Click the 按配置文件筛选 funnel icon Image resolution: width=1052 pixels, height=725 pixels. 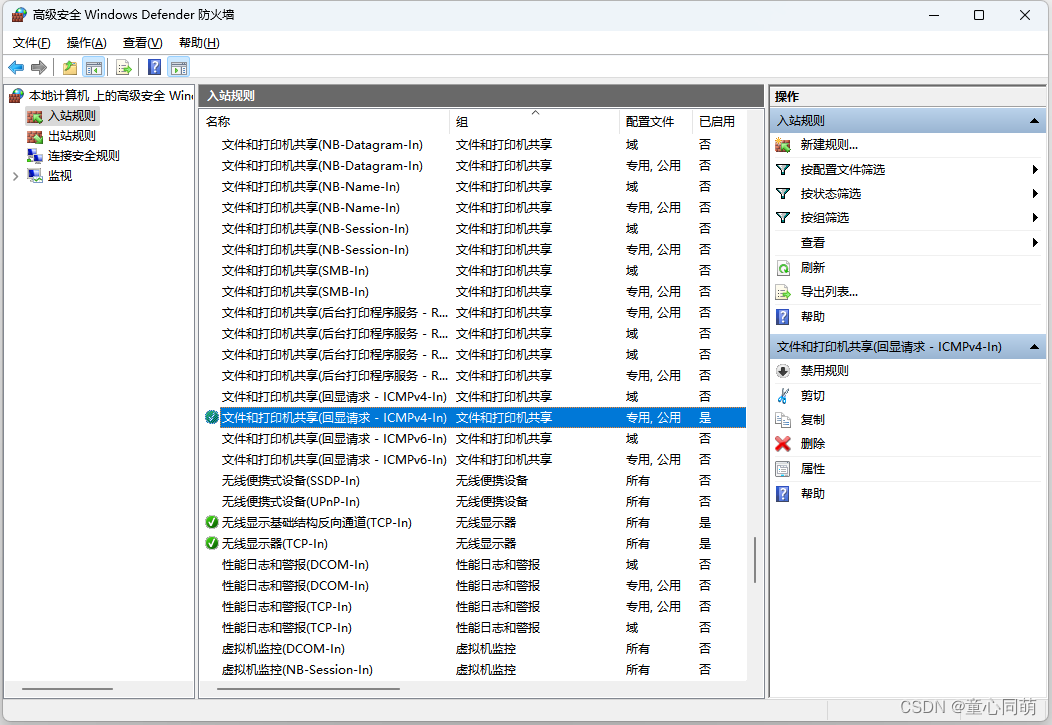[x=783, y=170]
